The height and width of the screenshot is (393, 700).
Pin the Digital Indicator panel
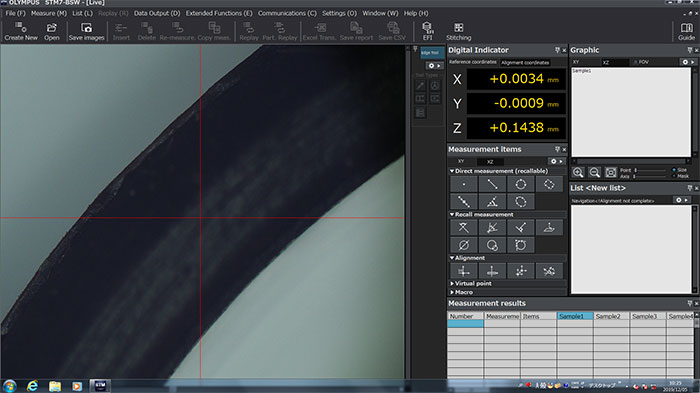557,50
